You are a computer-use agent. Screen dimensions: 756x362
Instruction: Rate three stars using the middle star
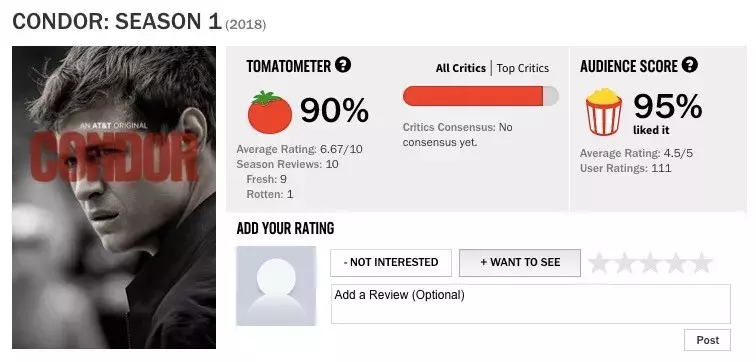650,263
